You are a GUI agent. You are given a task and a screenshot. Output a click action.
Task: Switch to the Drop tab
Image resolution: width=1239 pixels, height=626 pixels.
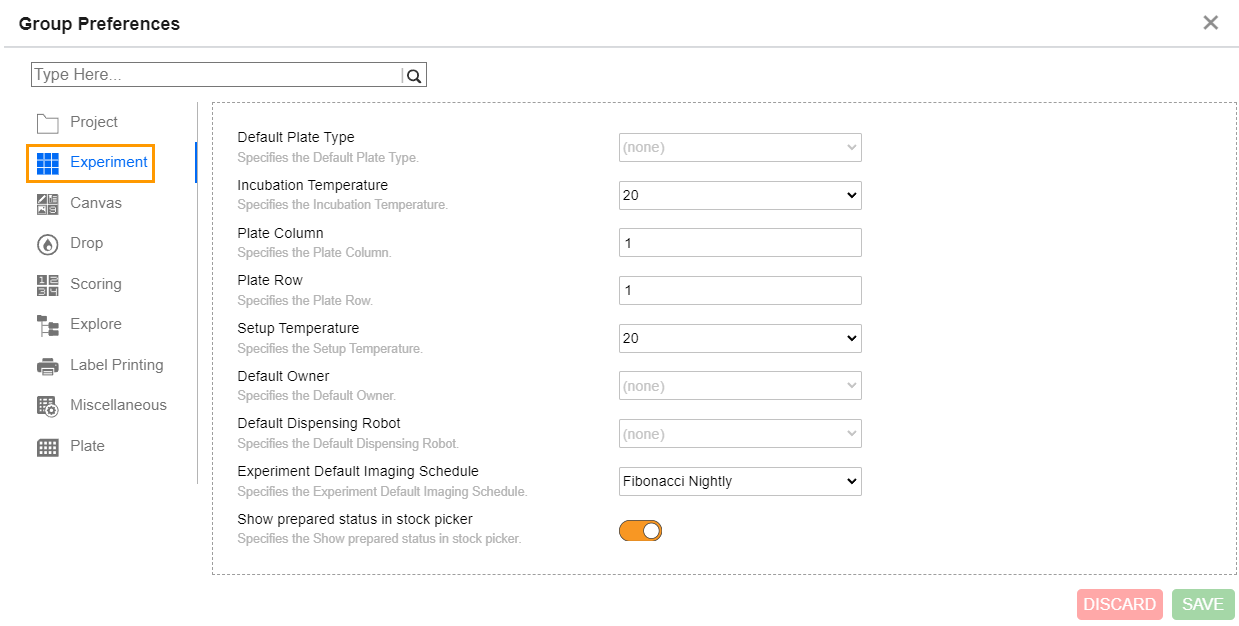(86, 243)
